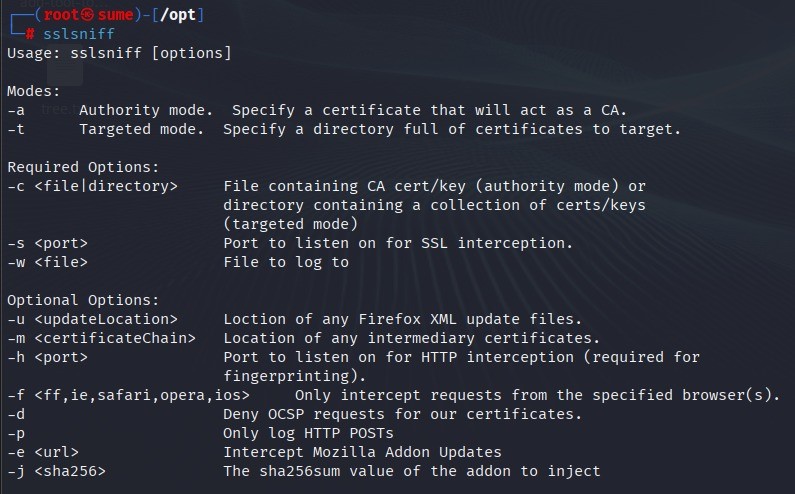Click the sume hostname in prompt
Viewport: 795px width, 494px height.
click(115, 15)
